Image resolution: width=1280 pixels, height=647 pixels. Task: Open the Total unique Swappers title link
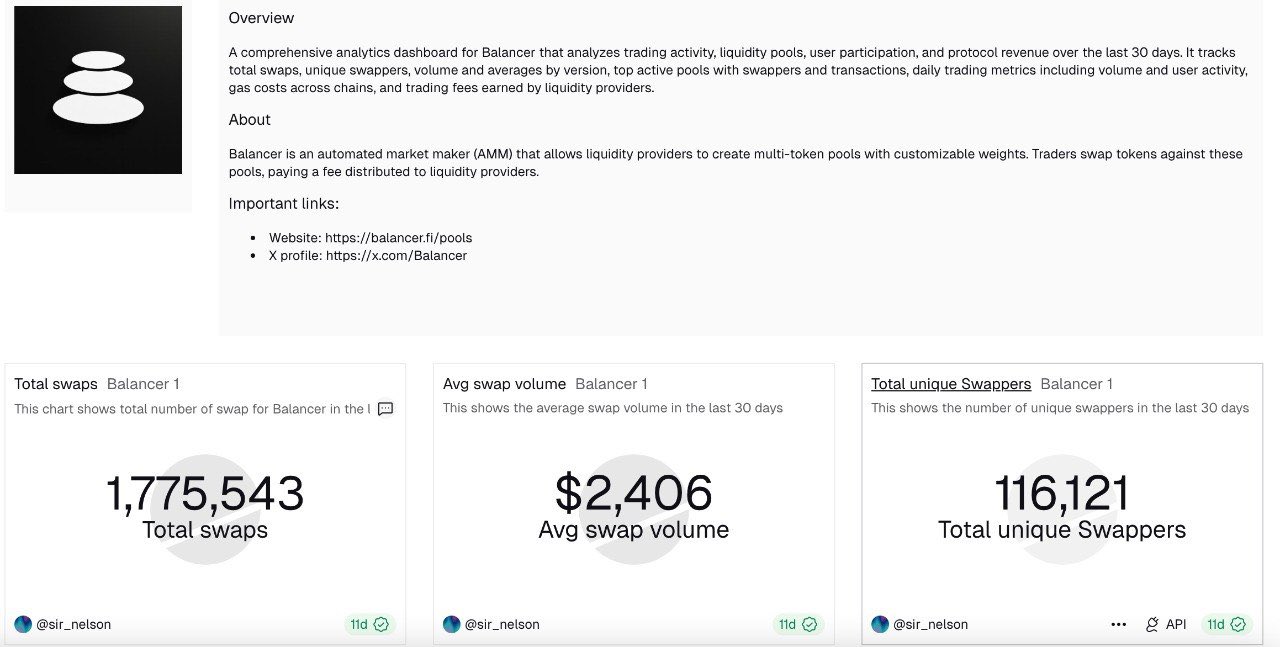(x=950, y=384)
